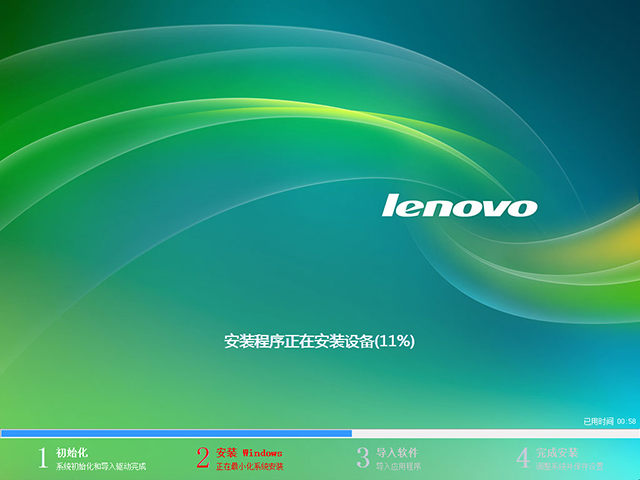Click the Lenovo logo
The height and width of the screenshot is (480, 640).
tap(460, 206)
